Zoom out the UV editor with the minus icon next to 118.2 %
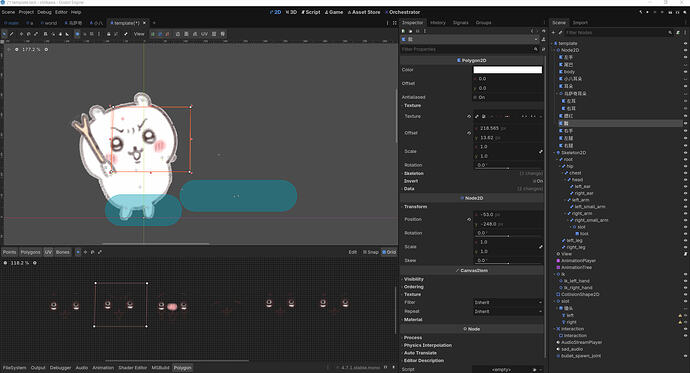Image resolution: width=690 pixels, height=373 pixels. click(x=5, y=263)
